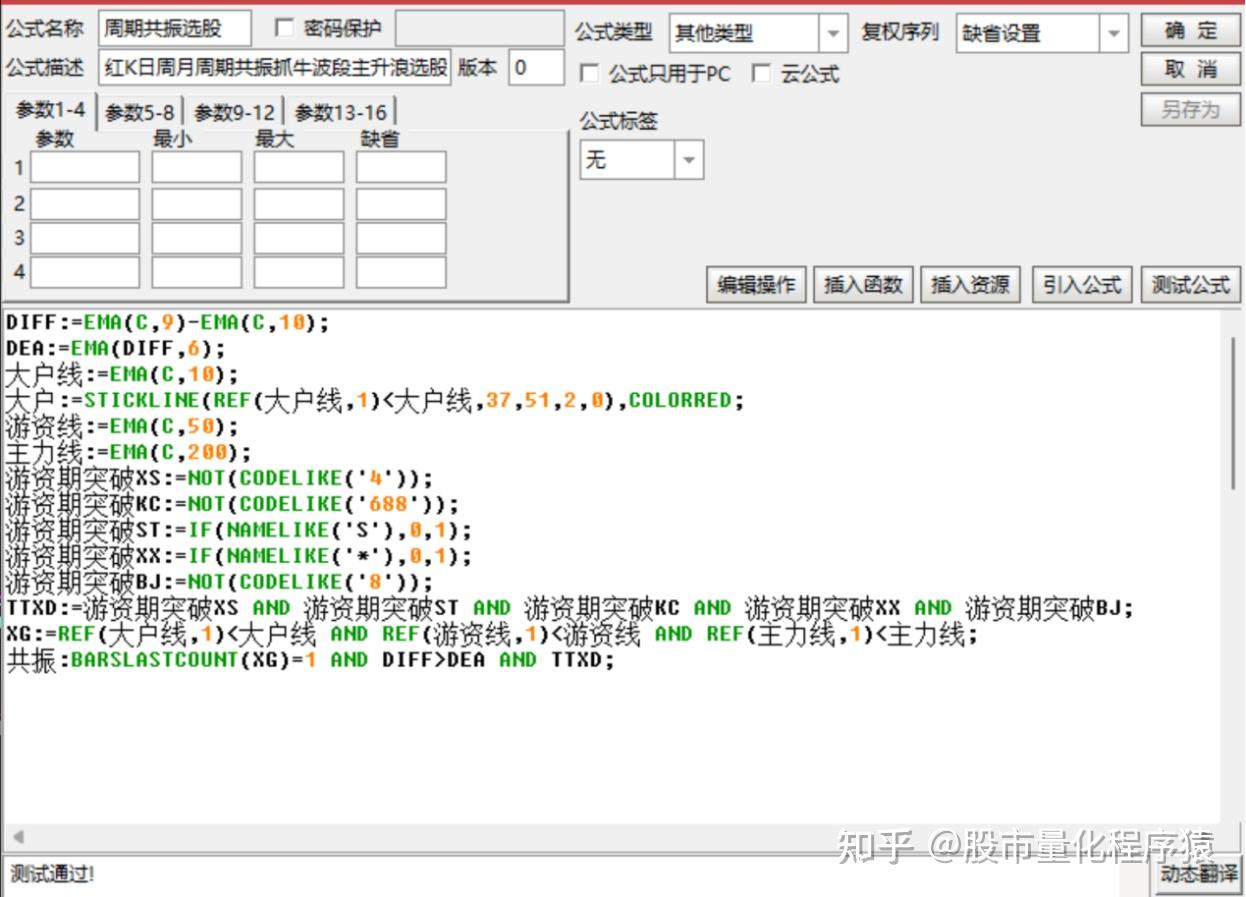Click the password field beside 密码保护

479,29
